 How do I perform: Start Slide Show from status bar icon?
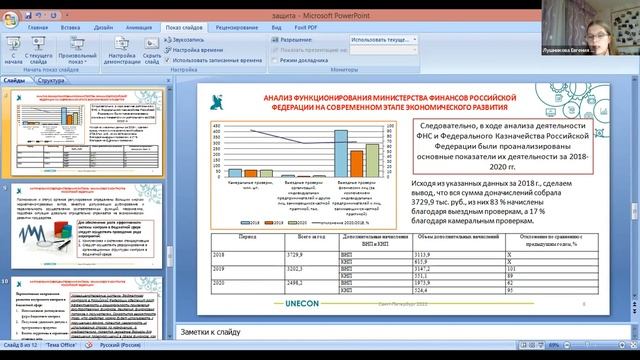tap(541, 345)
